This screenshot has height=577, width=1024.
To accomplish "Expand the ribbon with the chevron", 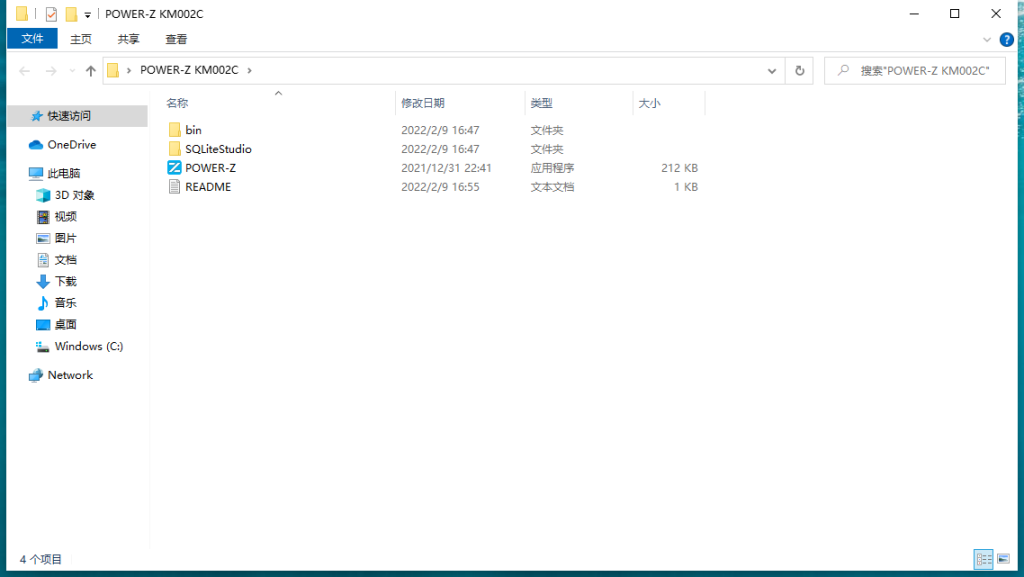I will 987,40.
